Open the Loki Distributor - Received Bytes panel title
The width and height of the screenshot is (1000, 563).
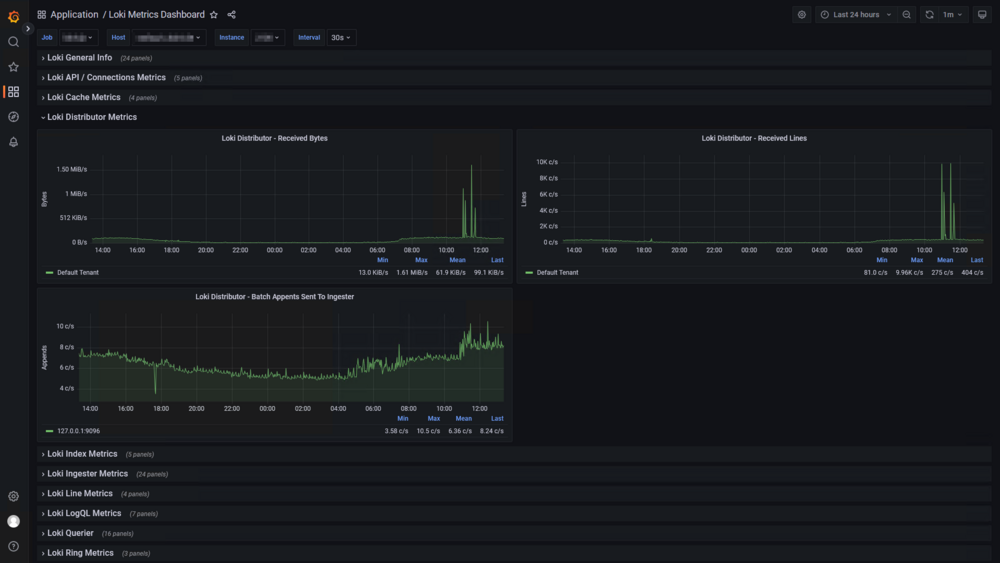pyautogui.click(x=275, y=138)
